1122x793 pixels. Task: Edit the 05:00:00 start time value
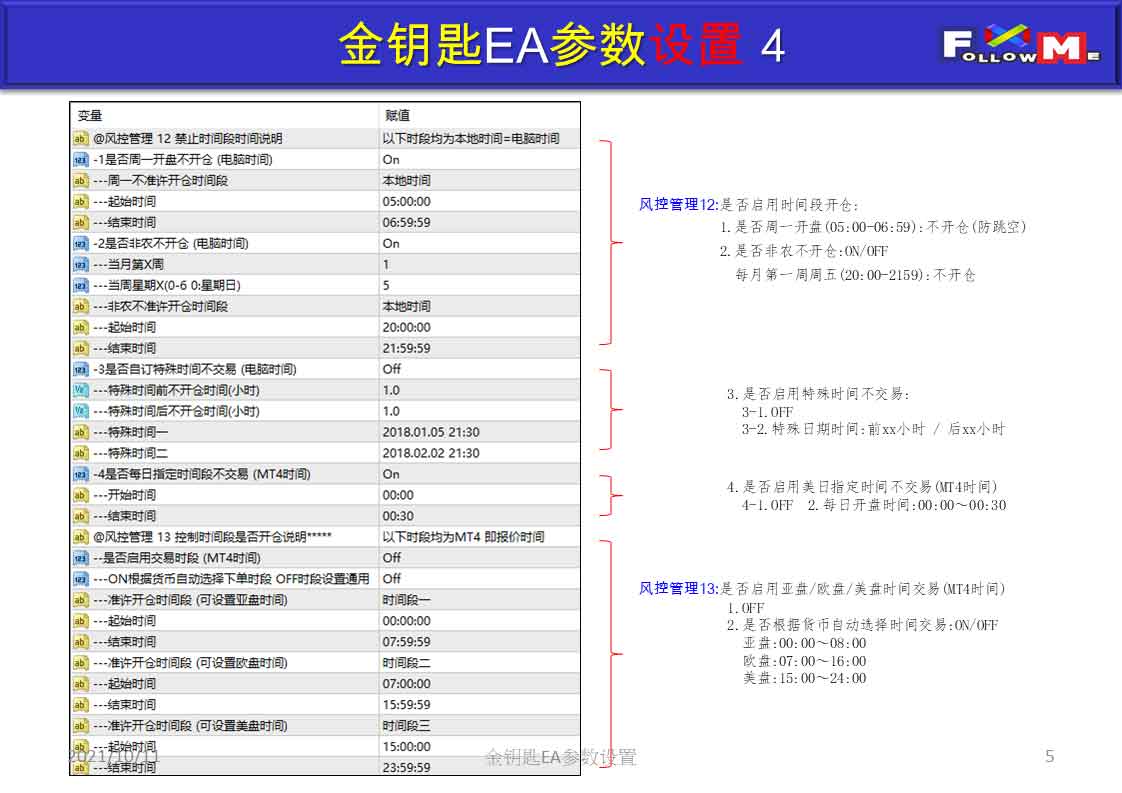tap(406, 202)
